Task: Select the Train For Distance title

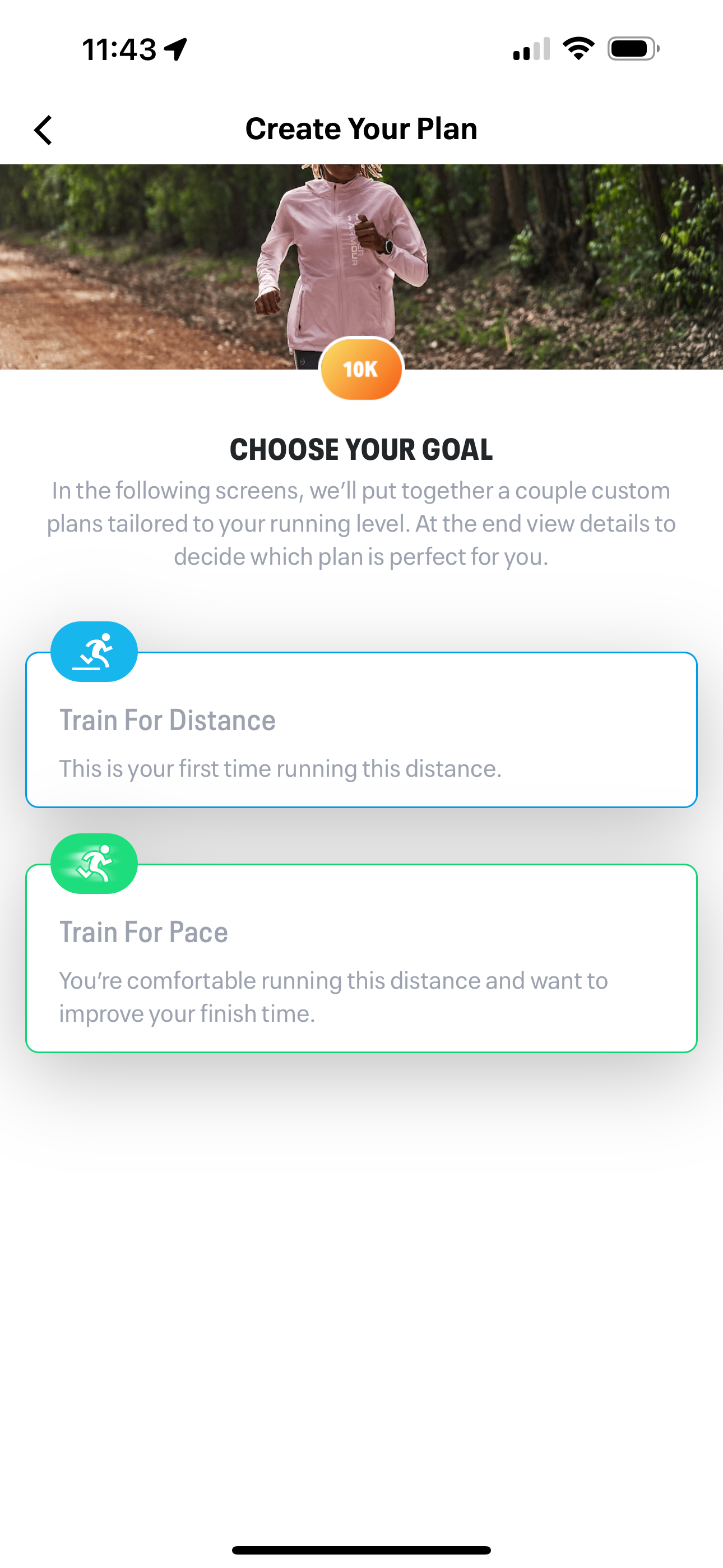Action: pos(168,720)
